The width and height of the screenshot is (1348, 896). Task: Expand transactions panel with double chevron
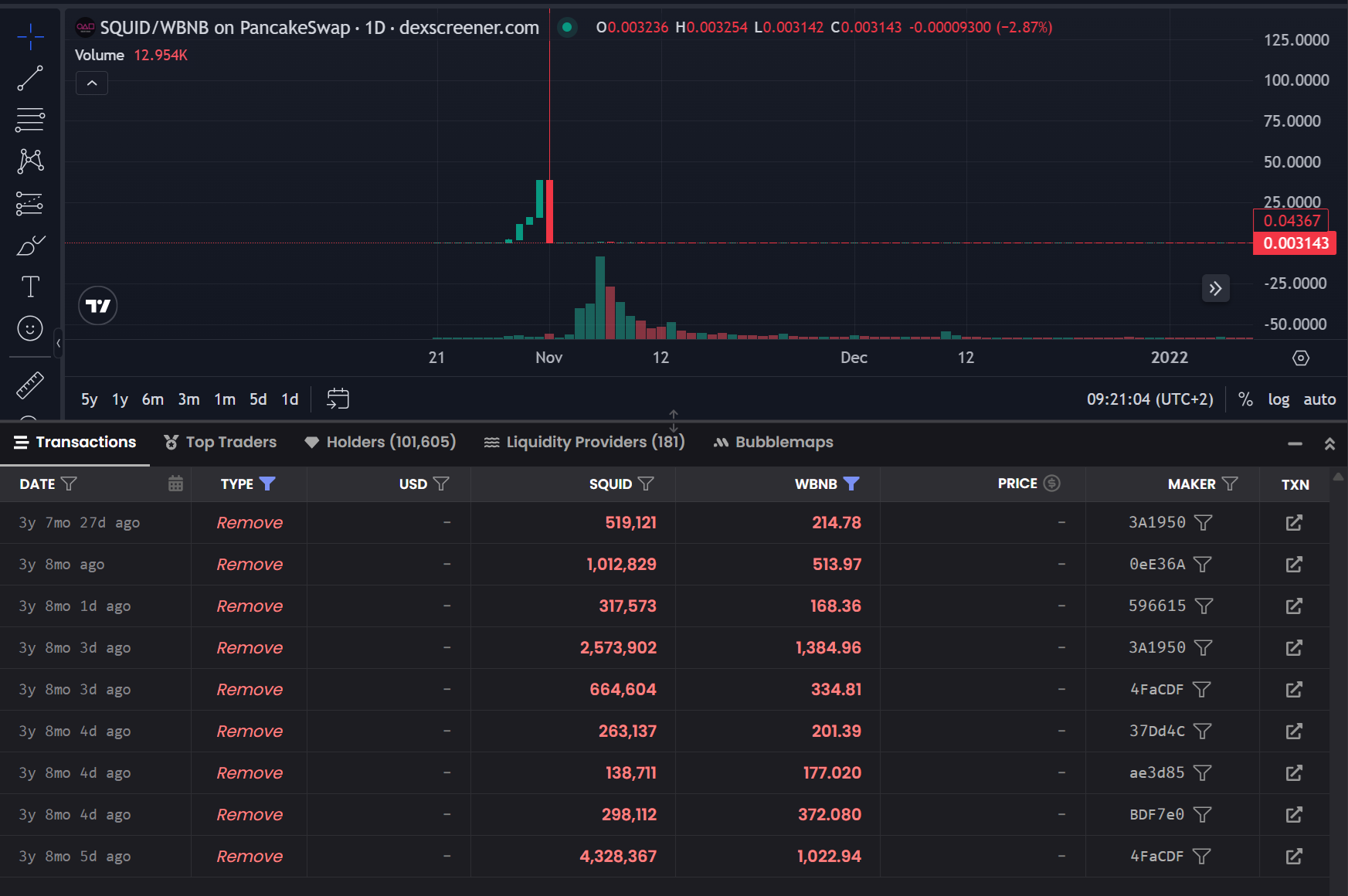(x=1329, y=443)
